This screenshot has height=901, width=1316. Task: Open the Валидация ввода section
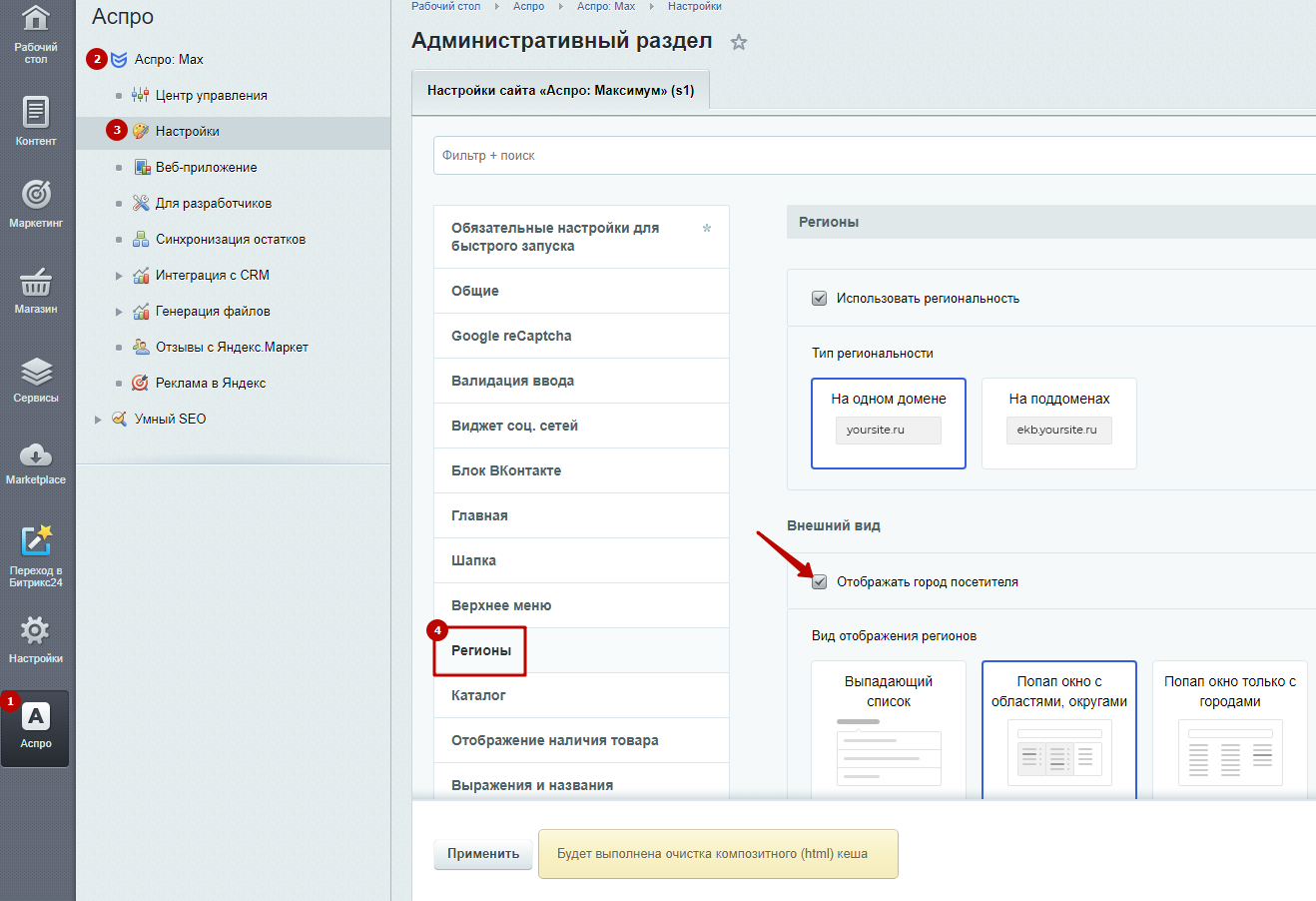tap(581, 381)
